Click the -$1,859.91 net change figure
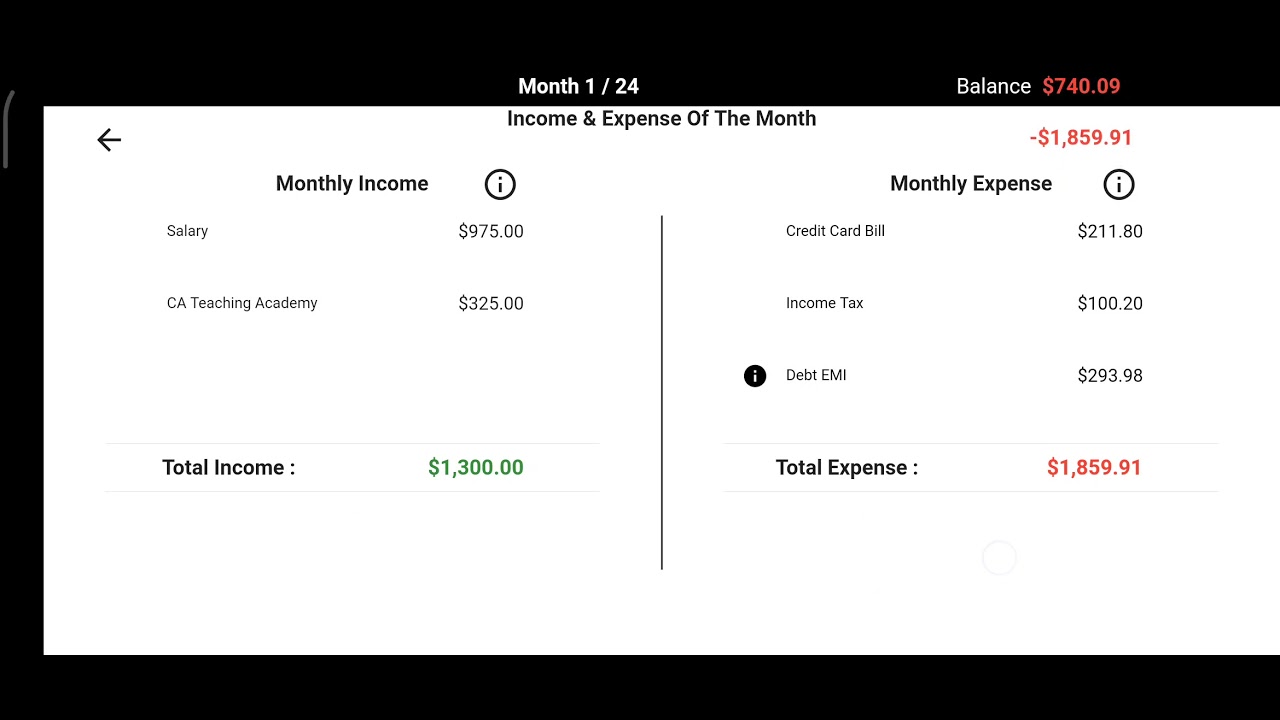1280x720 pixels. (x=1081, y=137)
